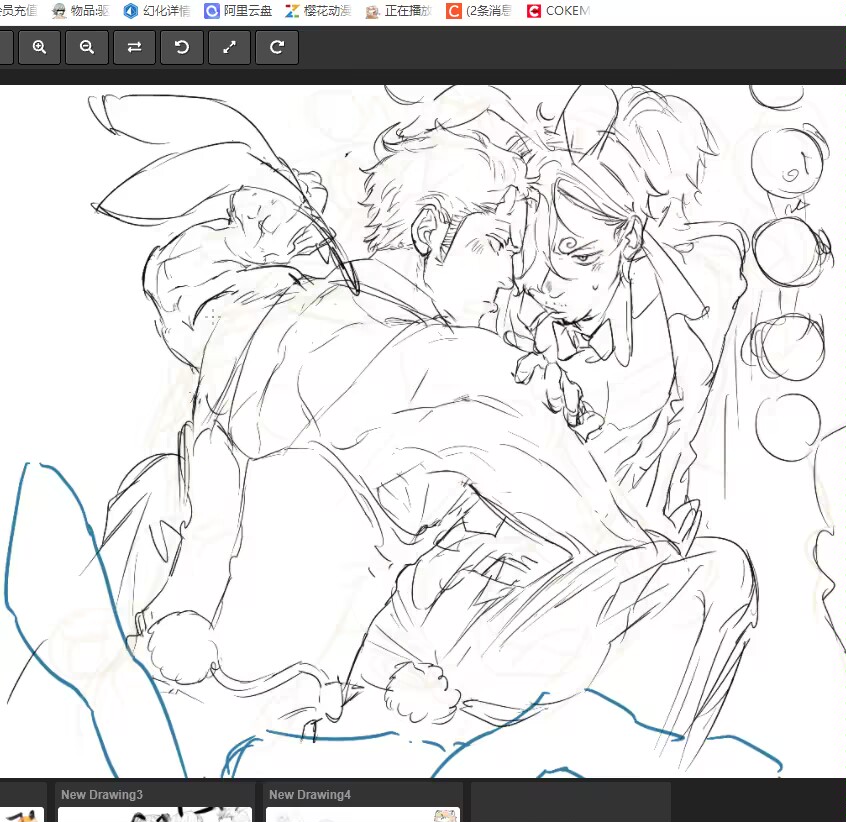Click the 正在播放 bookmark favicon
The height and width of the screenshot is (822, 846).
372,11
